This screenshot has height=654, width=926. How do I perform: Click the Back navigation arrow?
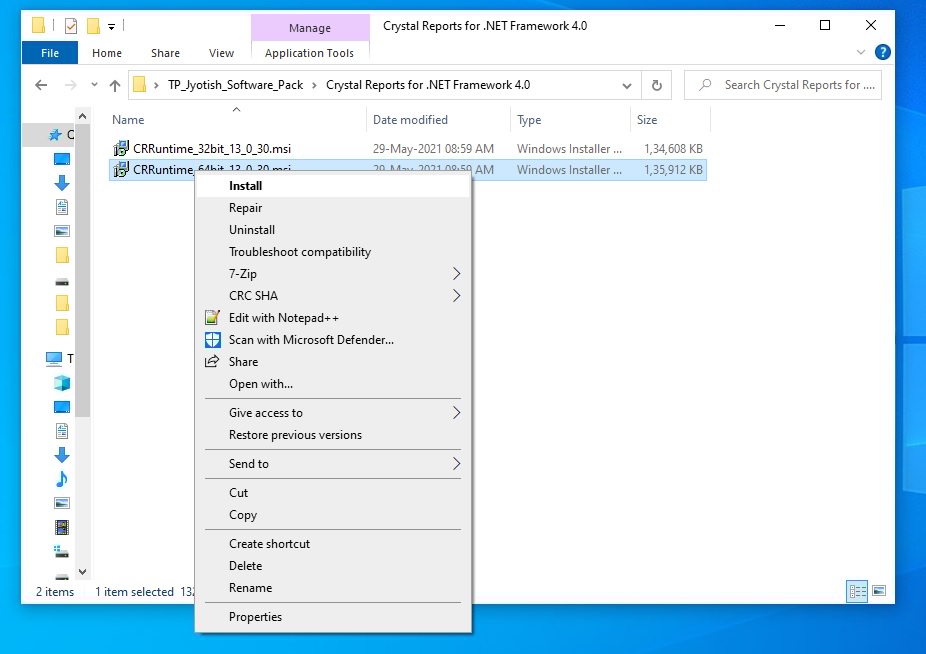[x=42, y=86]
